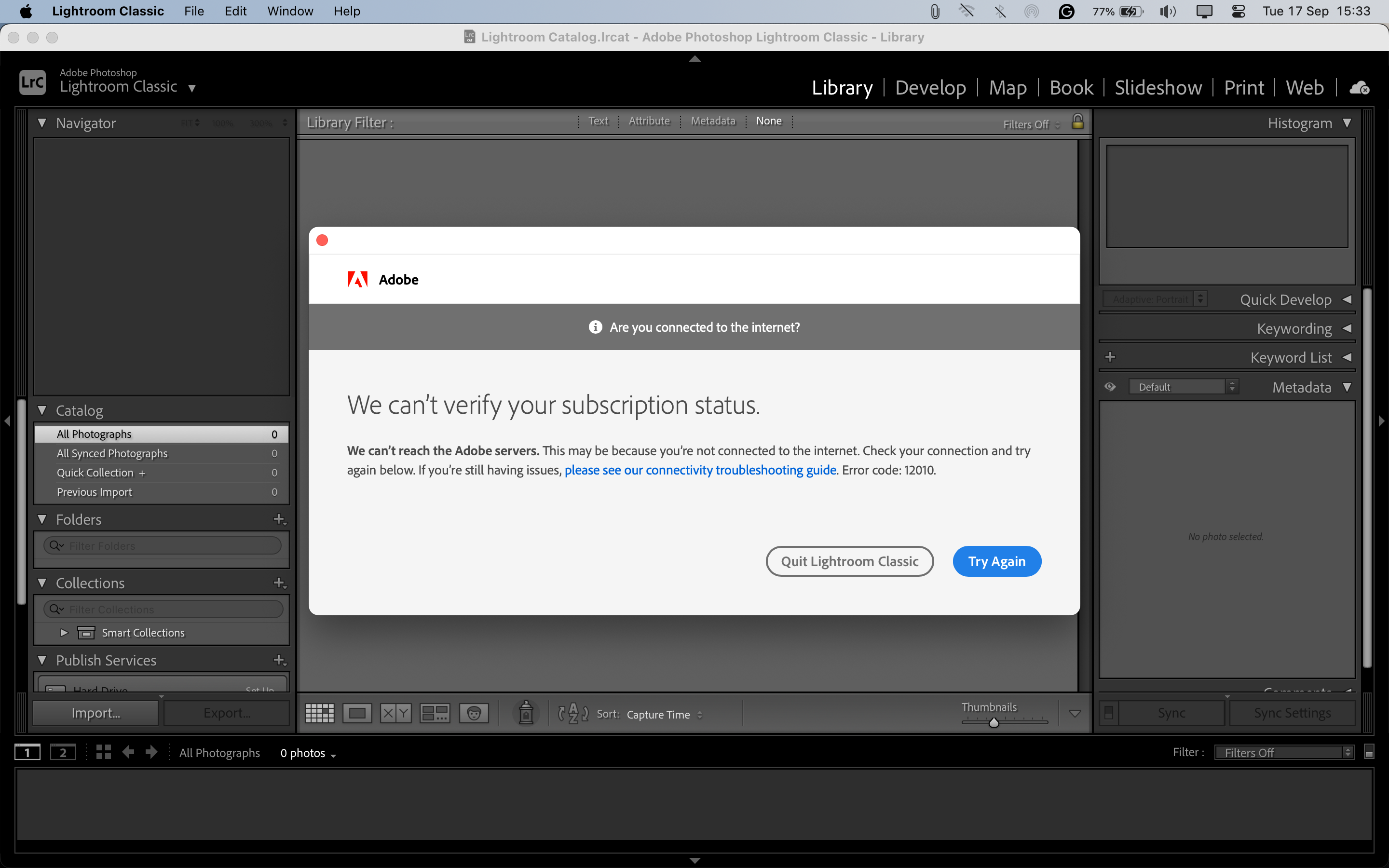The height and width of the screenshot is (868, 1389).
Task: Add keyword with Keyword List plus icon
Action: coord(1110,357)
